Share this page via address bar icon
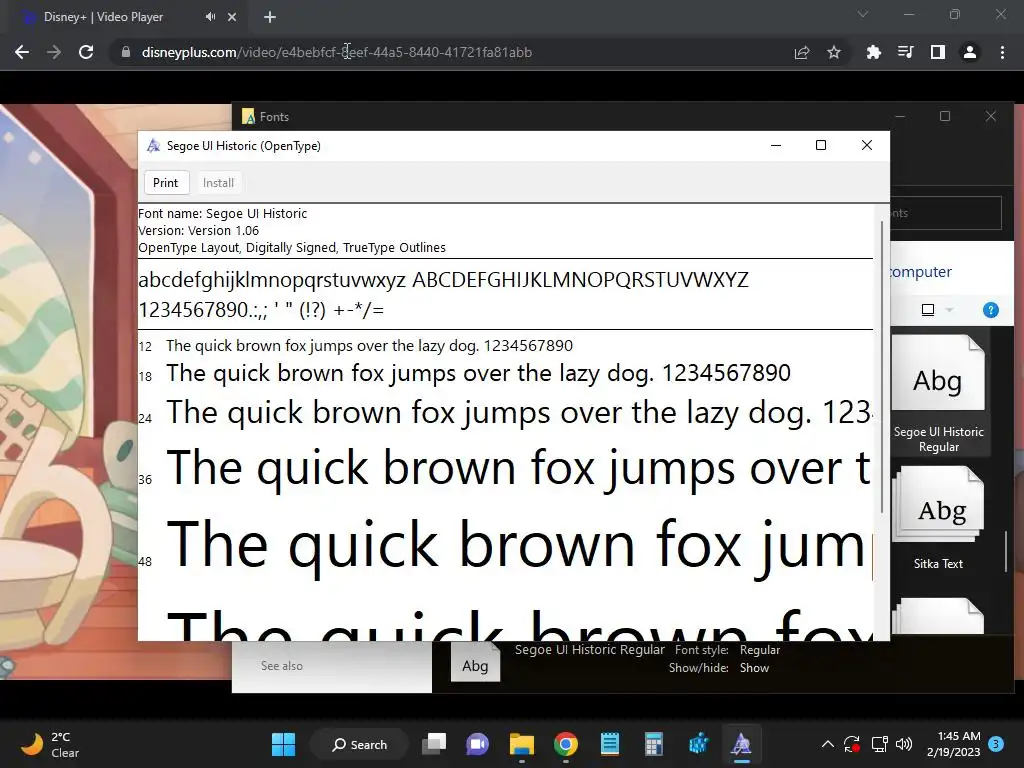 coord(802,52)
